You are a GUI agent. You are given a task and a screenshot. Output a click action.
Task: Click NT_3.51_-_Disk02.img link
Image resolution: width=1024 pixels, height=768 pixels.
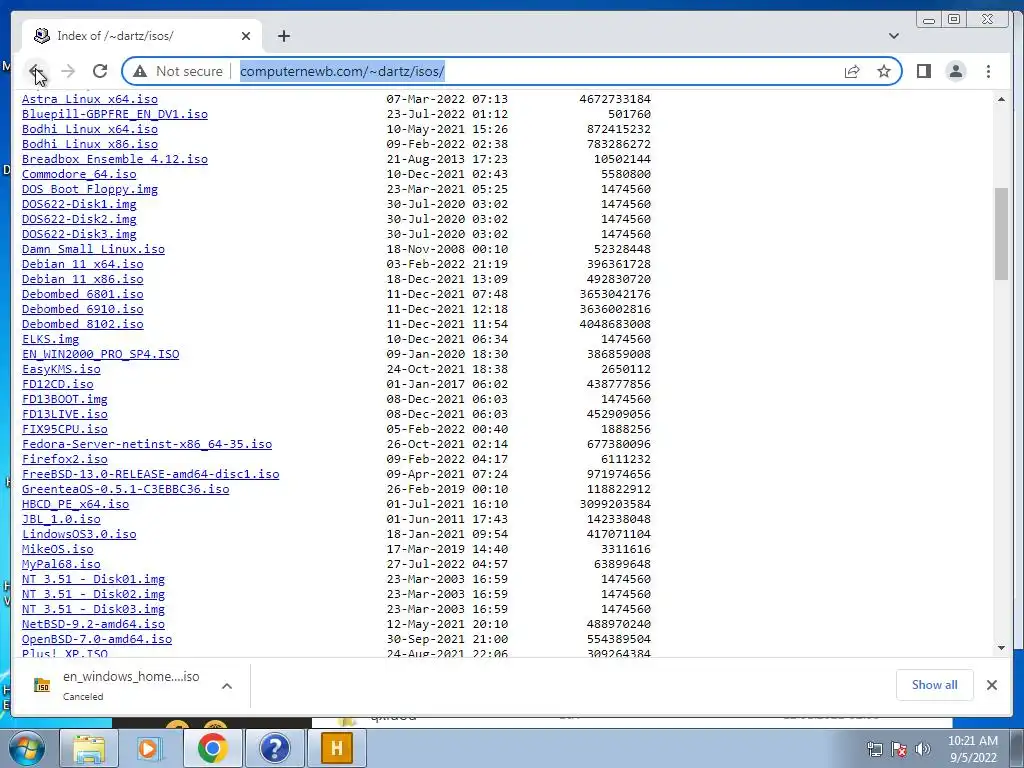tap(93, 595)
